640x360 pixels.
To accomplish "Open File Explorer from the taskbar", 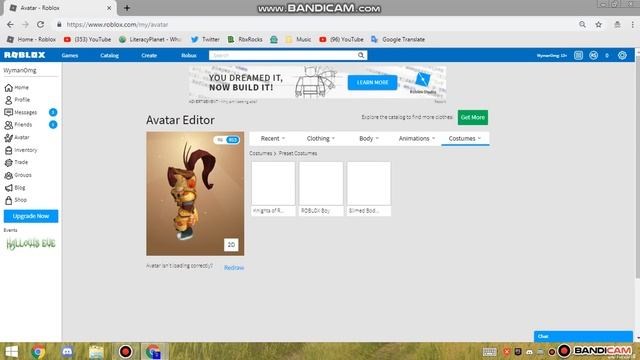I will 96,351.
